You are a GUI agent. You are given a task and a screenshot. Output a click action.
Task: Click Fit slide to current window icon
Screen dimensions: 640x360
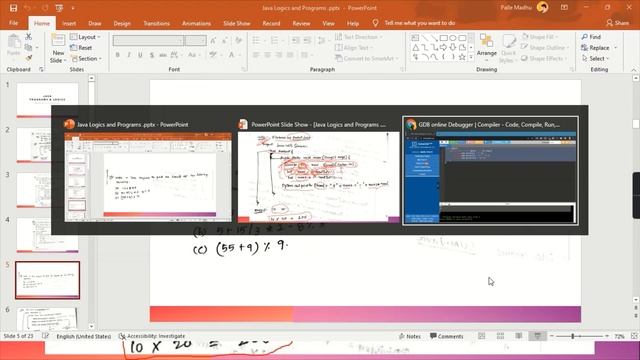pyautogui.click(x=634, y=336)
